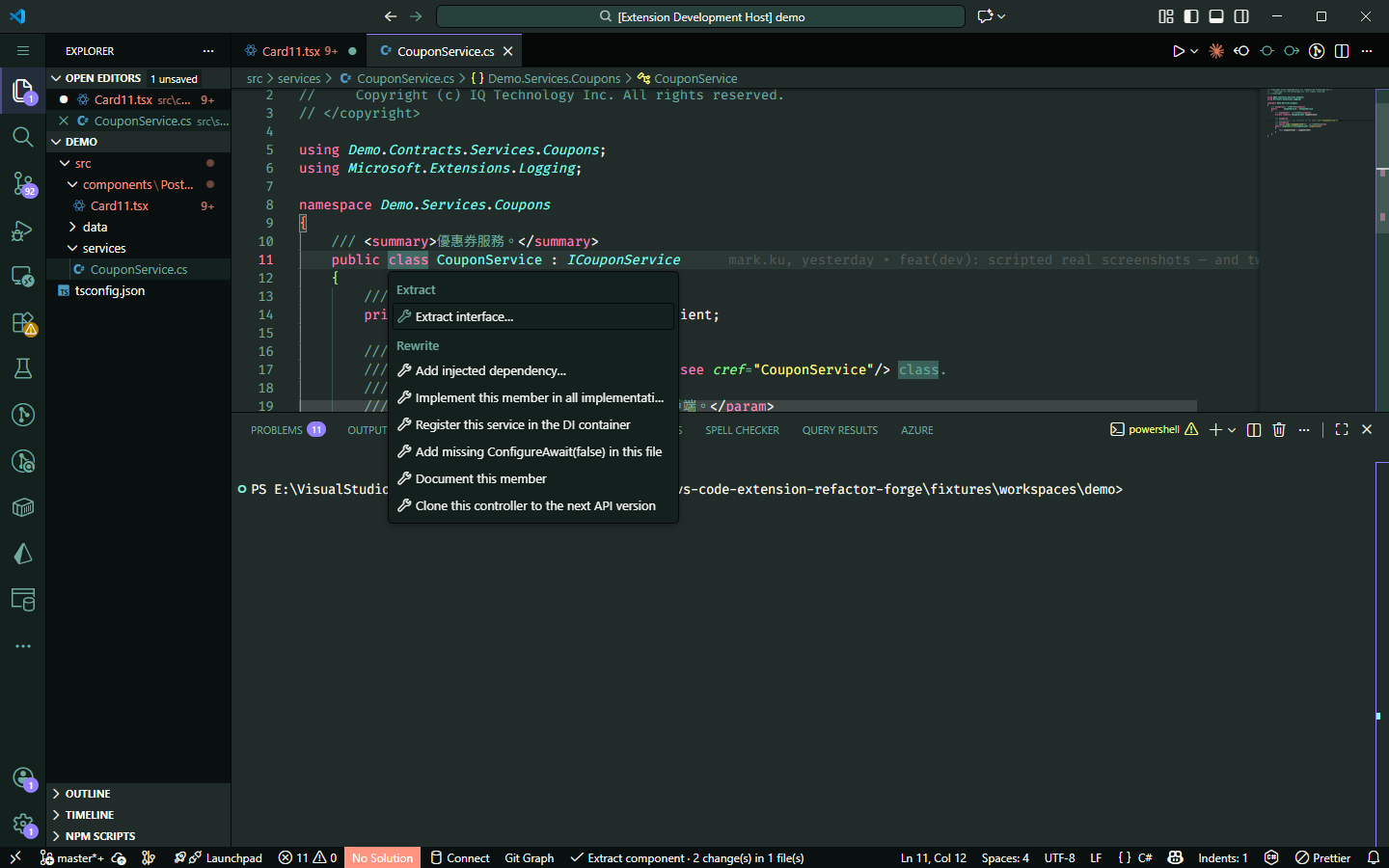Open the Explorer files view
The width and height of the screenshot is (1389, 868).
pyautogui.click(x=23, y=92)
